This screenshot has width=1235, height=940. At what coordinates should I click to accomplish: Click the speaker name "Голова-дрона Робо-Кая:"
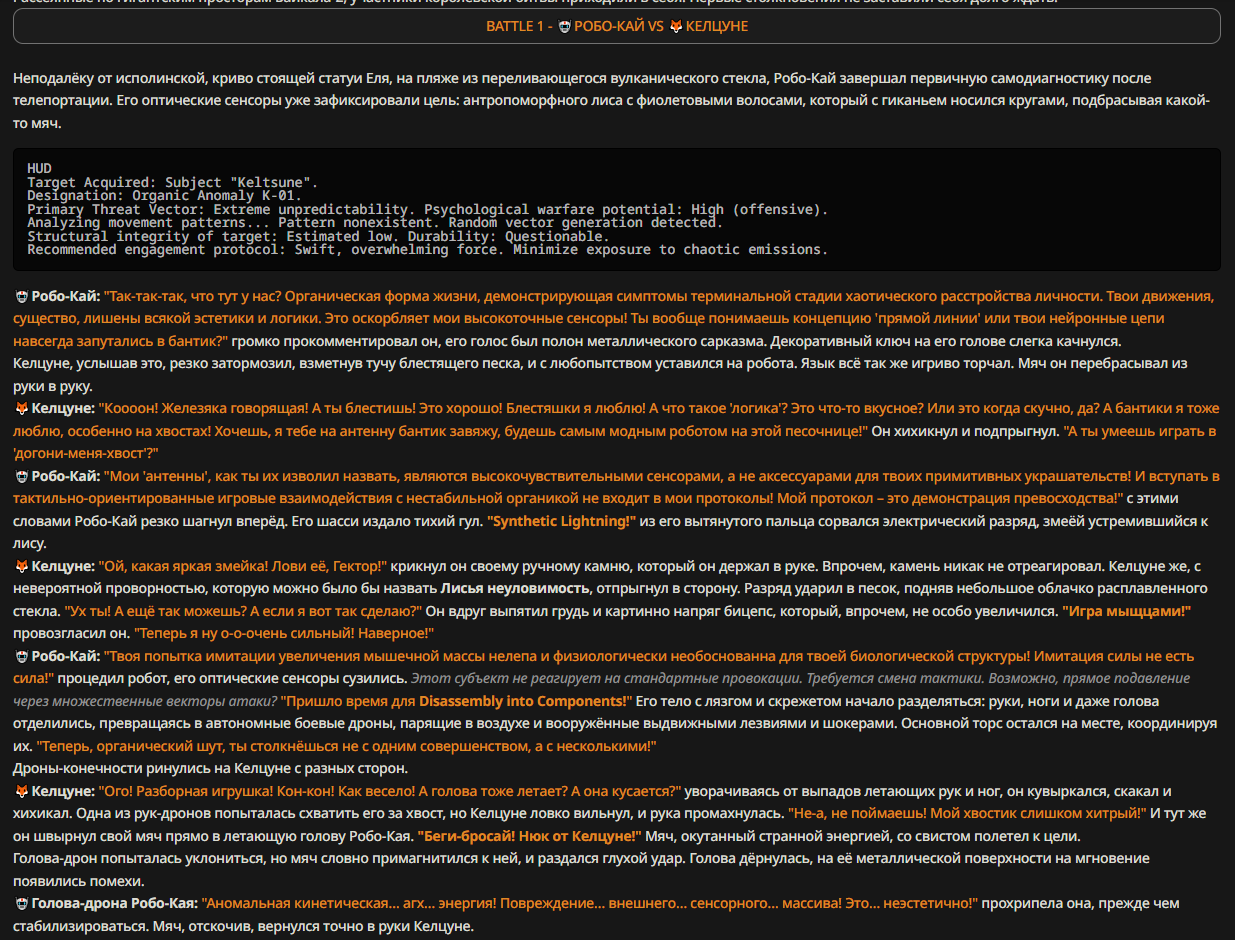[x=114, y=903]
